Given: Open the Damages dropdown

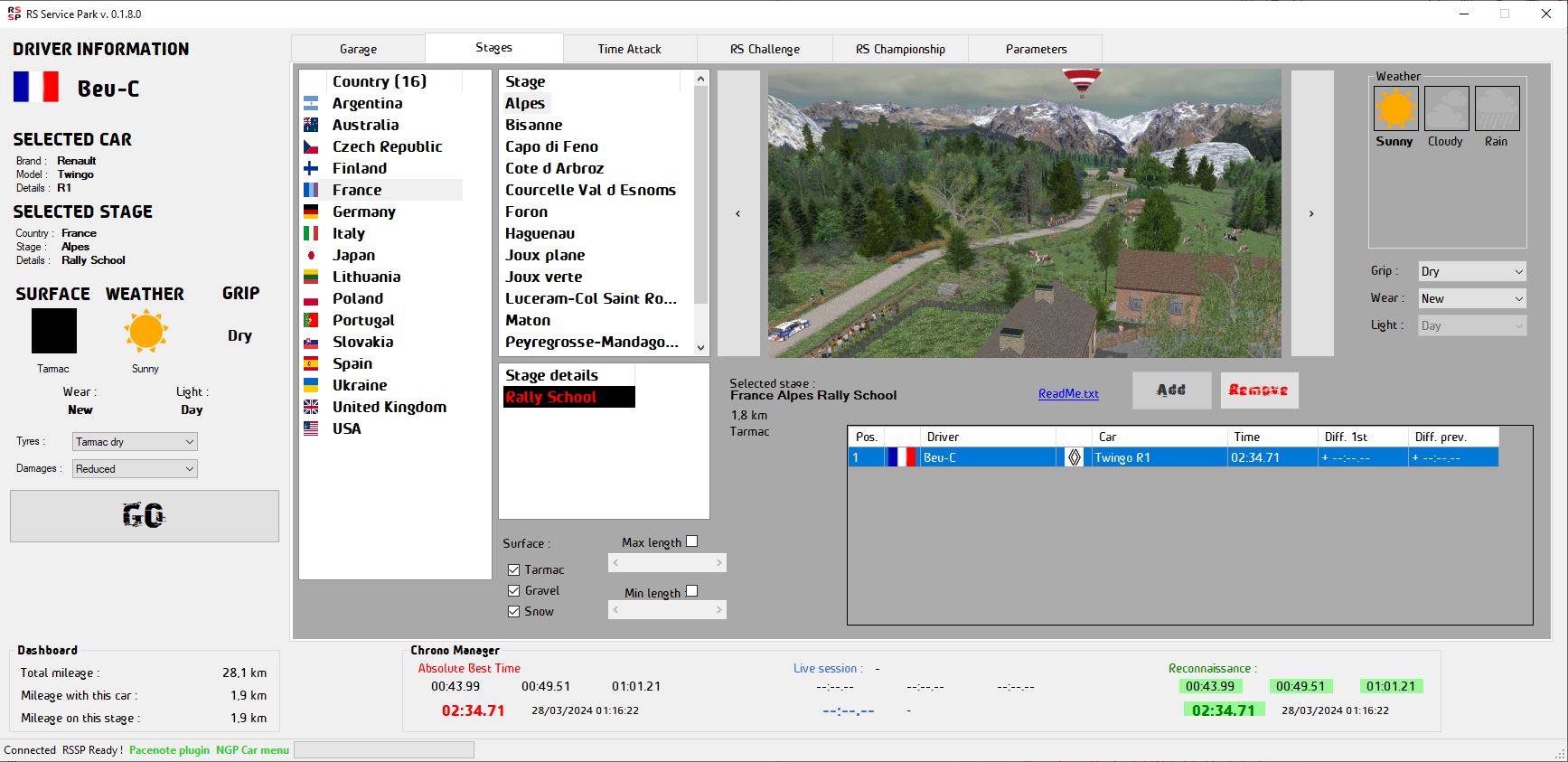Looking at the screenshot, I should (135, 468).
